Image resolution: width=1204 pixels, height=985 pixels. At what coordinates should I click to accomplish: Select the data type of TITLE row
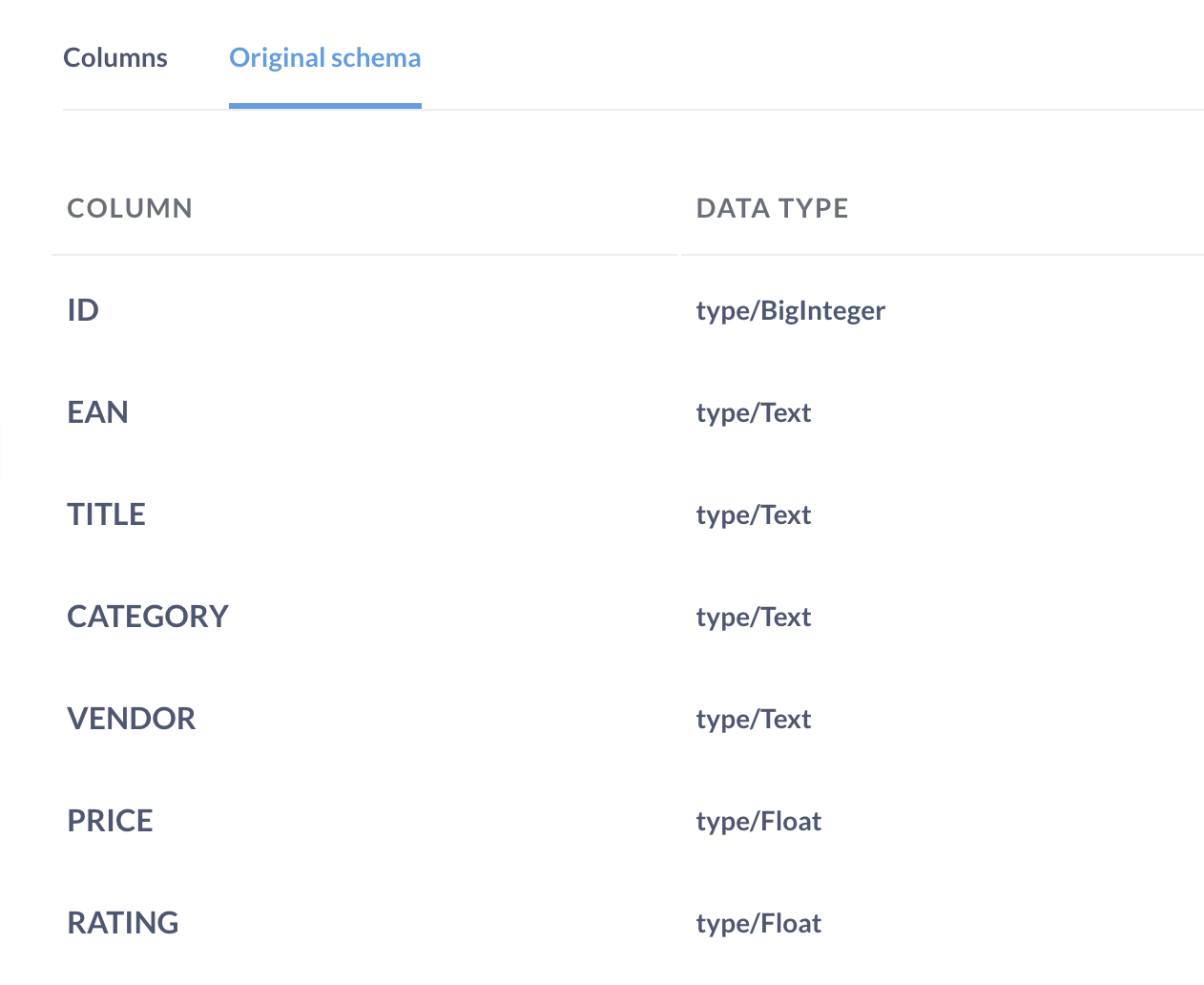[753, 515]
